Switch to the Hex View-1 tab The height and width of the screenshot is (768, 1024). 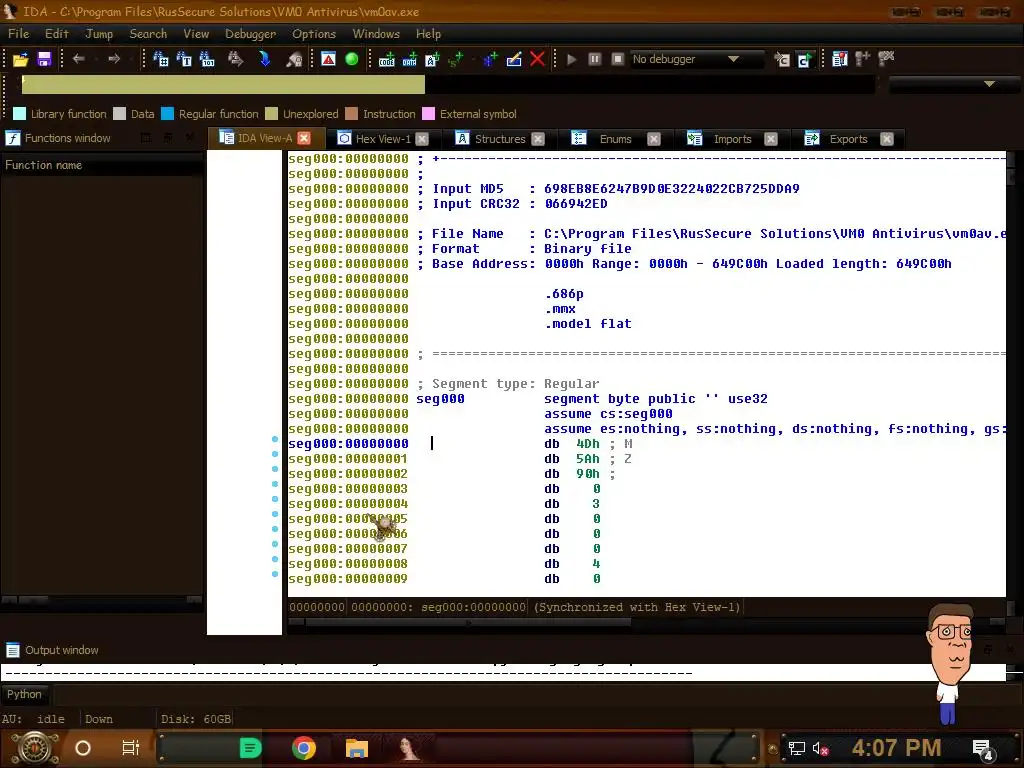[383, 139]
